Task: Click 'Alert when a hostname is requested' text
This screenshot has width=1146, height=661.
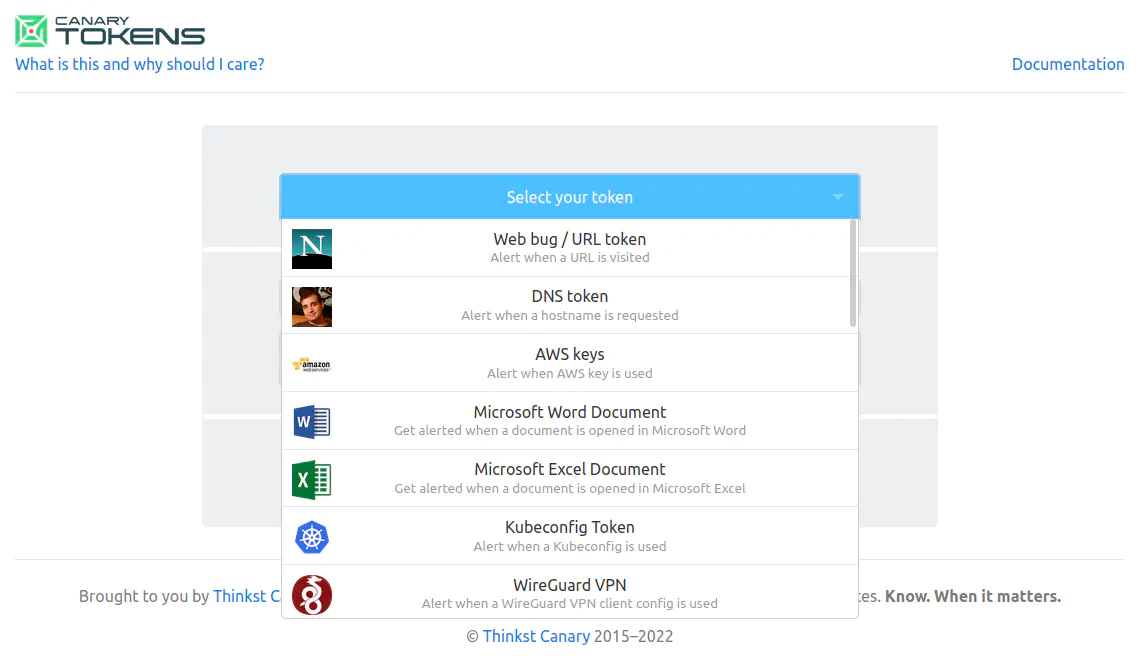Action: (570, 315)
